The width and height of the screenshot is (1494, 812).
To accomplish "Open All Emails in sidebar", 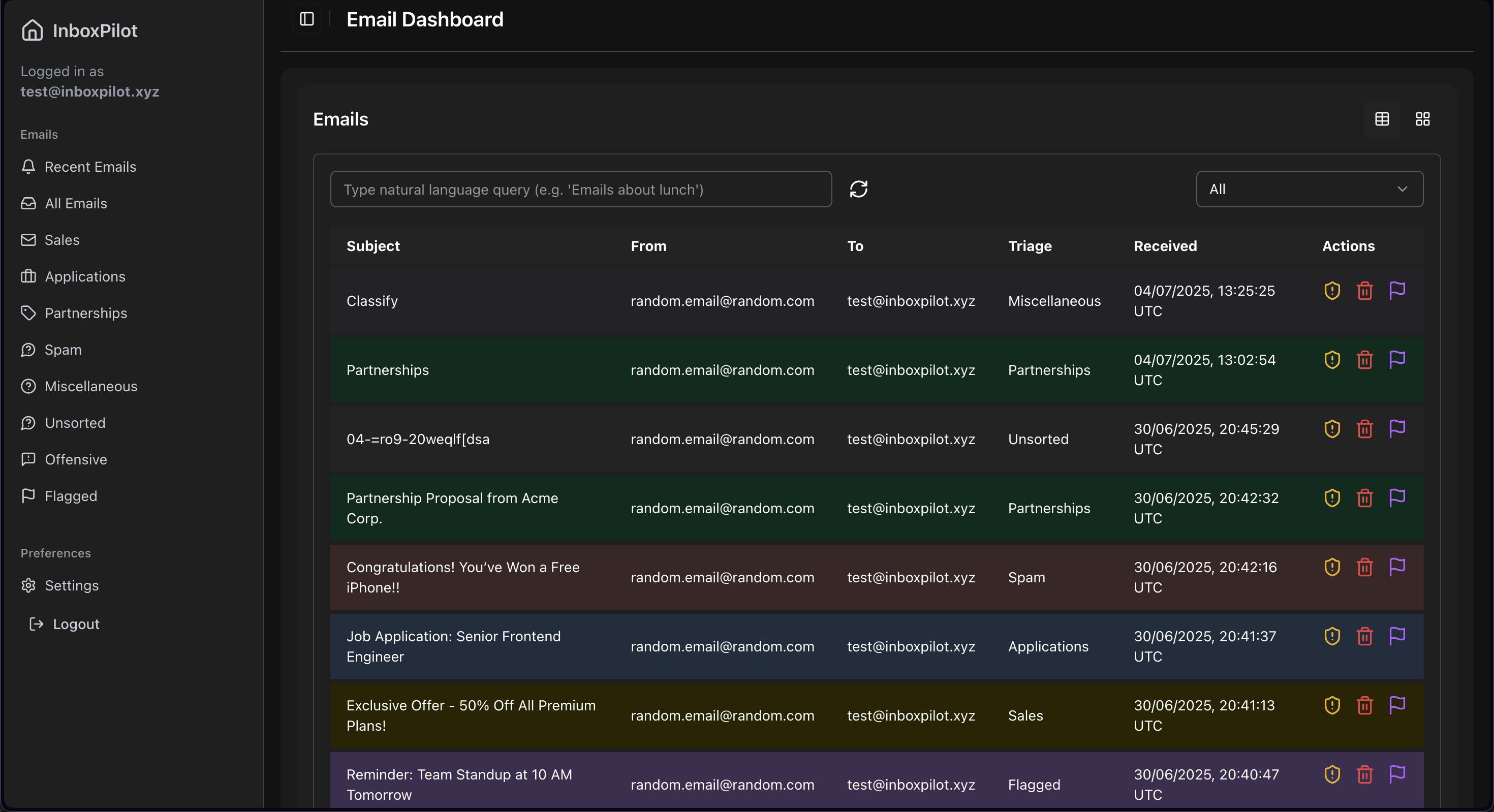I will coord(65,204).
